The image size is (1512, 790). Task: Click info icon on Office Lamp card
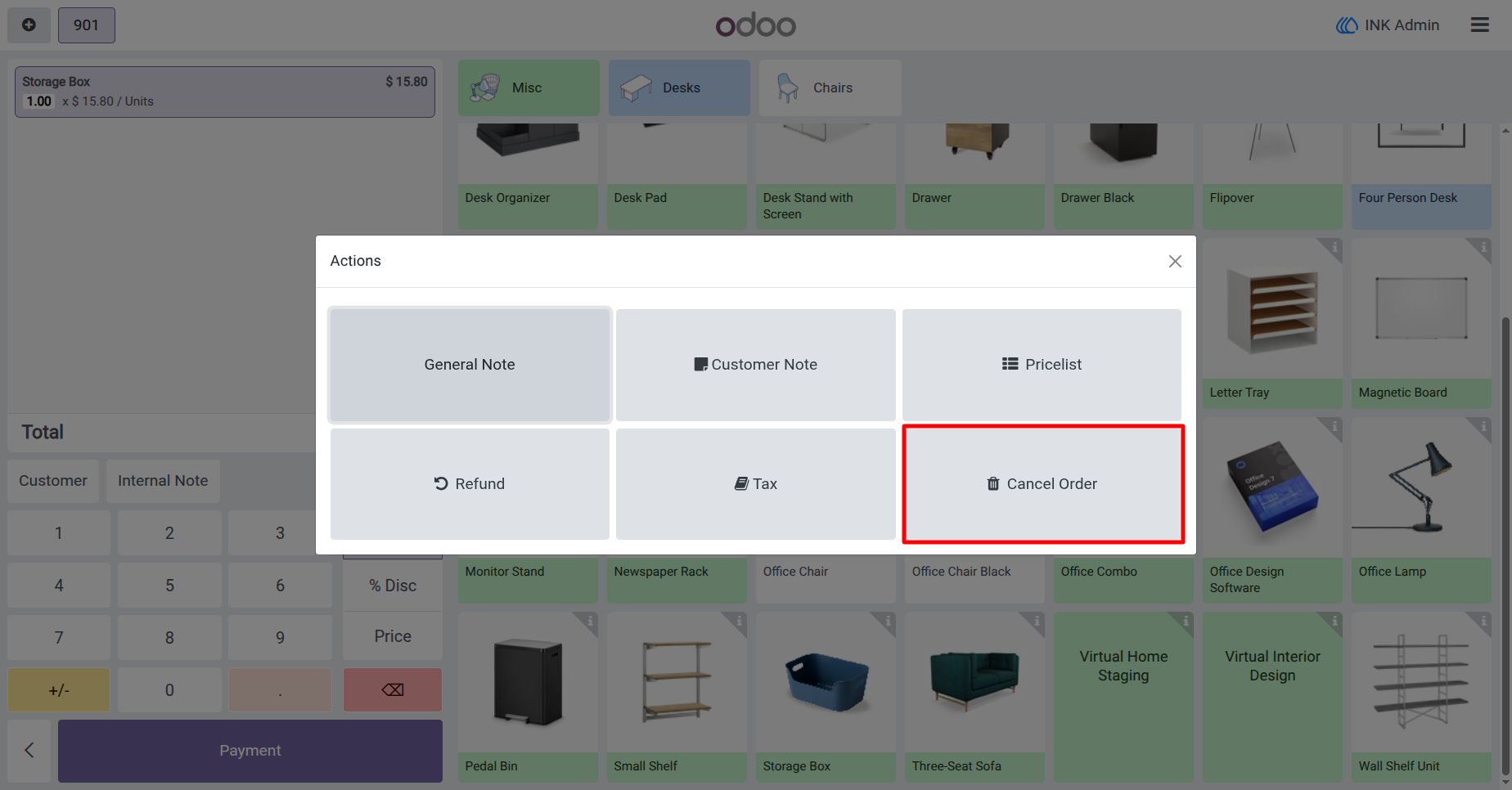pyautogui.click(x=1483, y=426)
